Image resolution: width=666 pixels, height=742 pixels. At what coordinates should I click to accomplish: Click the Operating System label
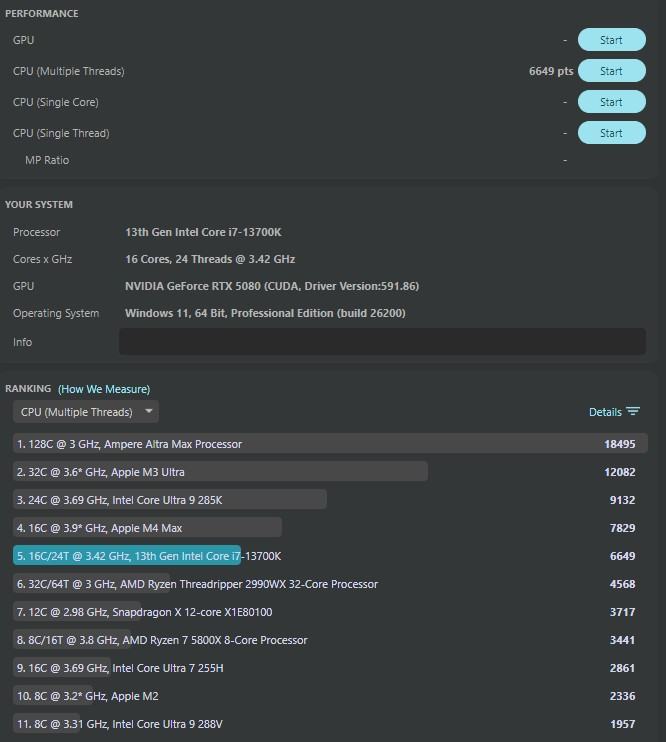pos(56,313)
